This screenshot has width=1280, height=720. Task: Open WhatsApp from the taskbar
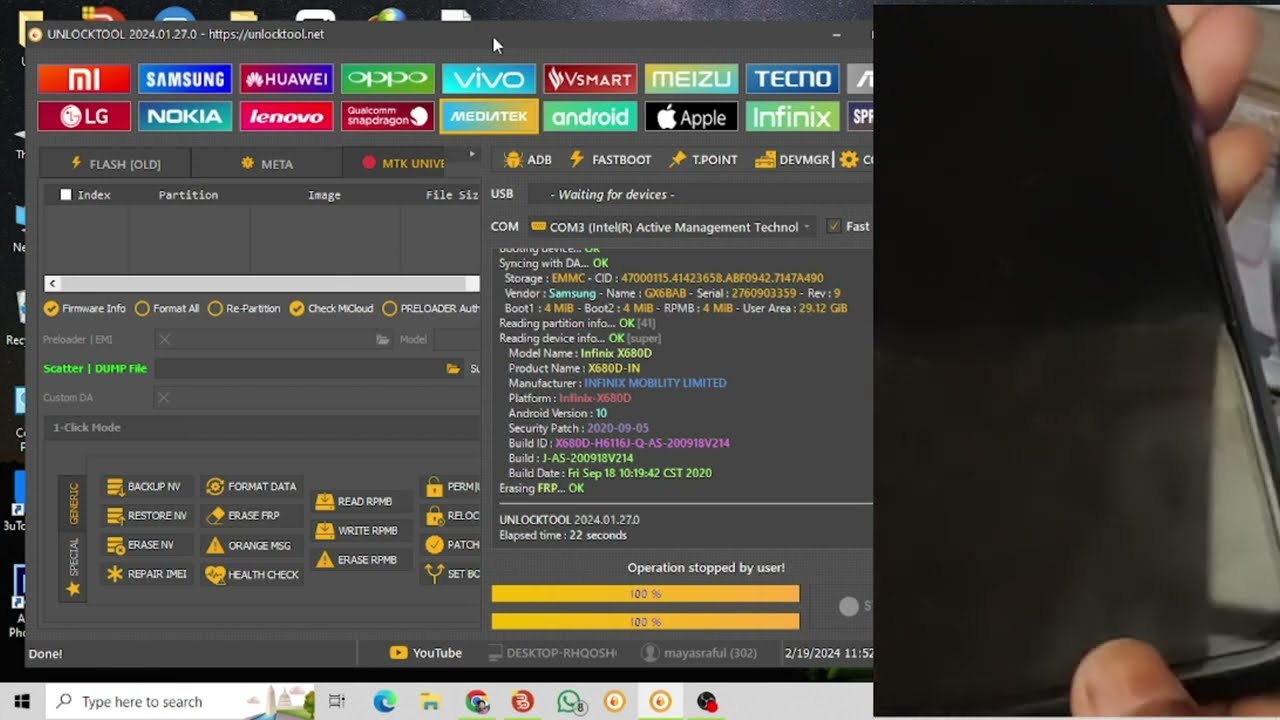point(569,702)
